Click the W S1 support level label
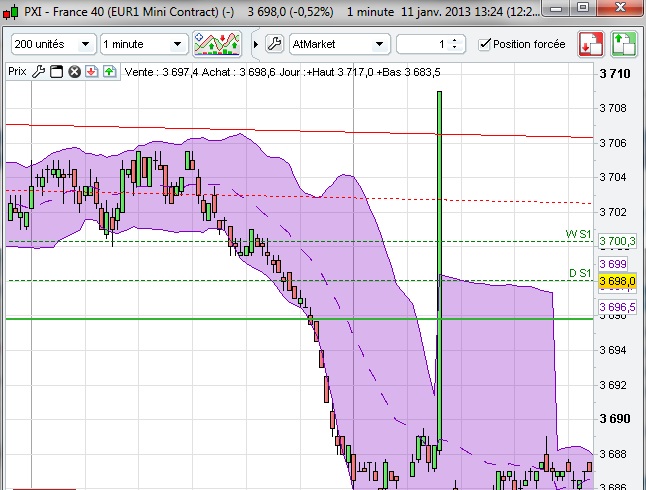The height and width of the screenshot is (490, 646). [x=578, y=234]
